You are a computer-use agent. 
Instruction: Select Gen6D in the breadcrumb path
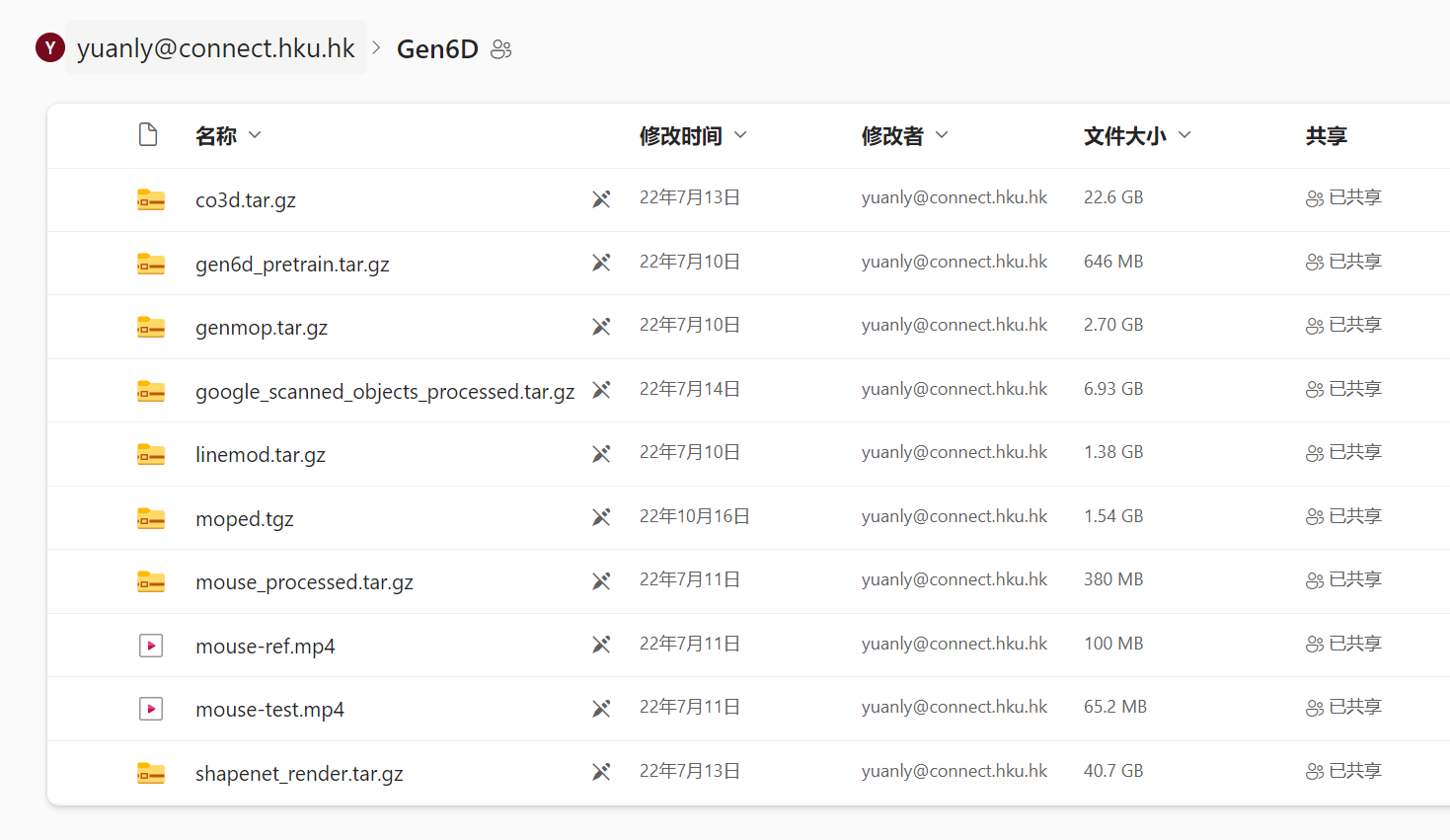[x=437, y=48]
